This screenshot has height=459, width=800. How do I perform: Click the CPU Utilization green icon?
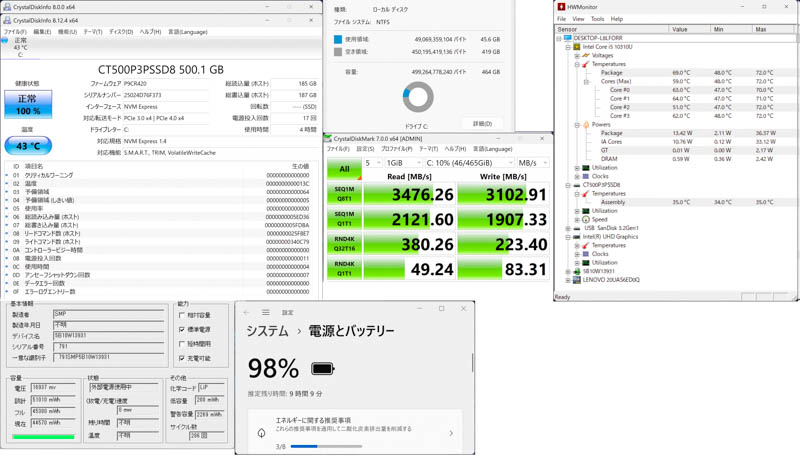[x=586, y=168]
